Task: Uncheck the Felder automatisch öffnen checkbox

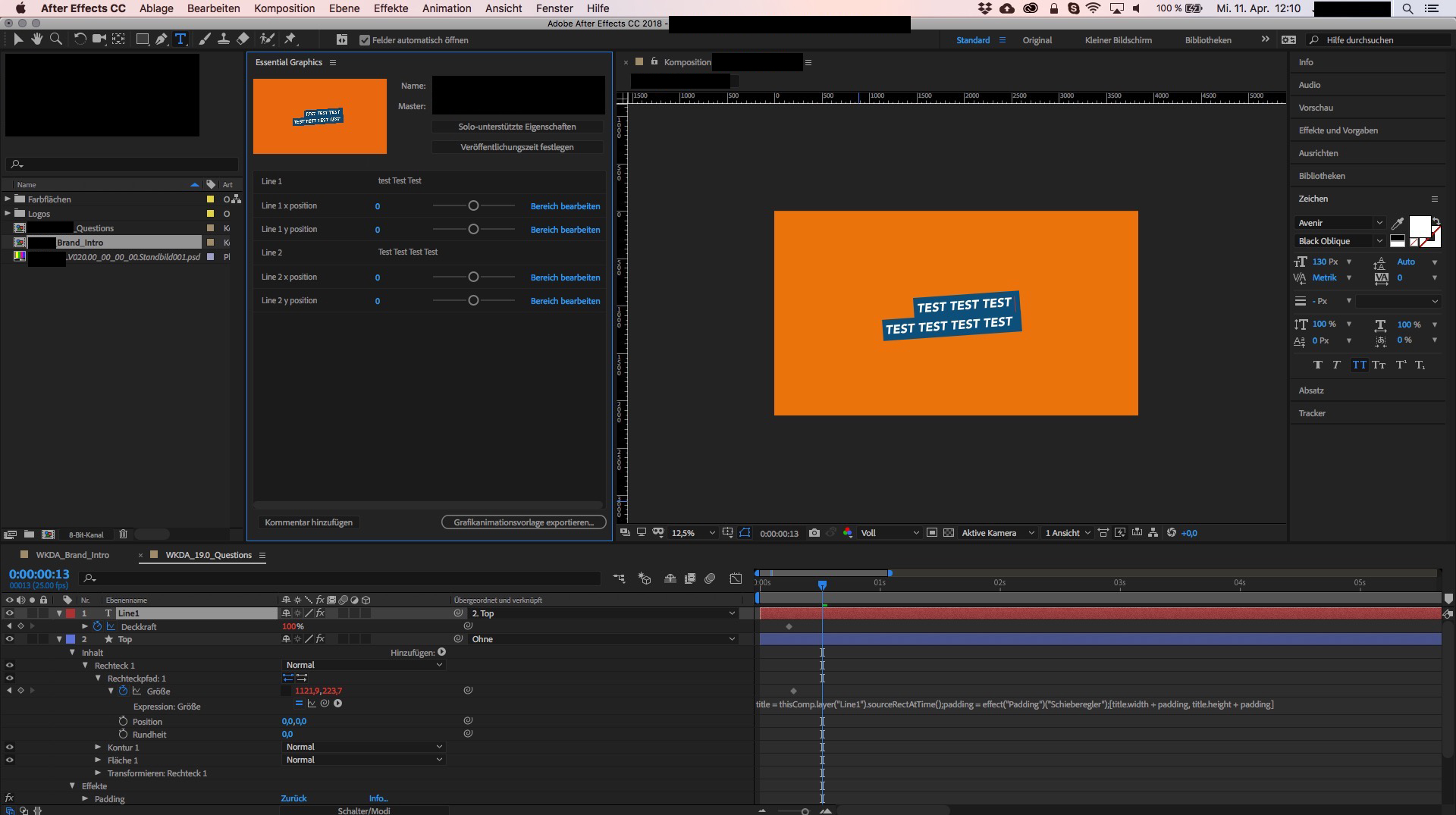Action: (x=365, y=40)
